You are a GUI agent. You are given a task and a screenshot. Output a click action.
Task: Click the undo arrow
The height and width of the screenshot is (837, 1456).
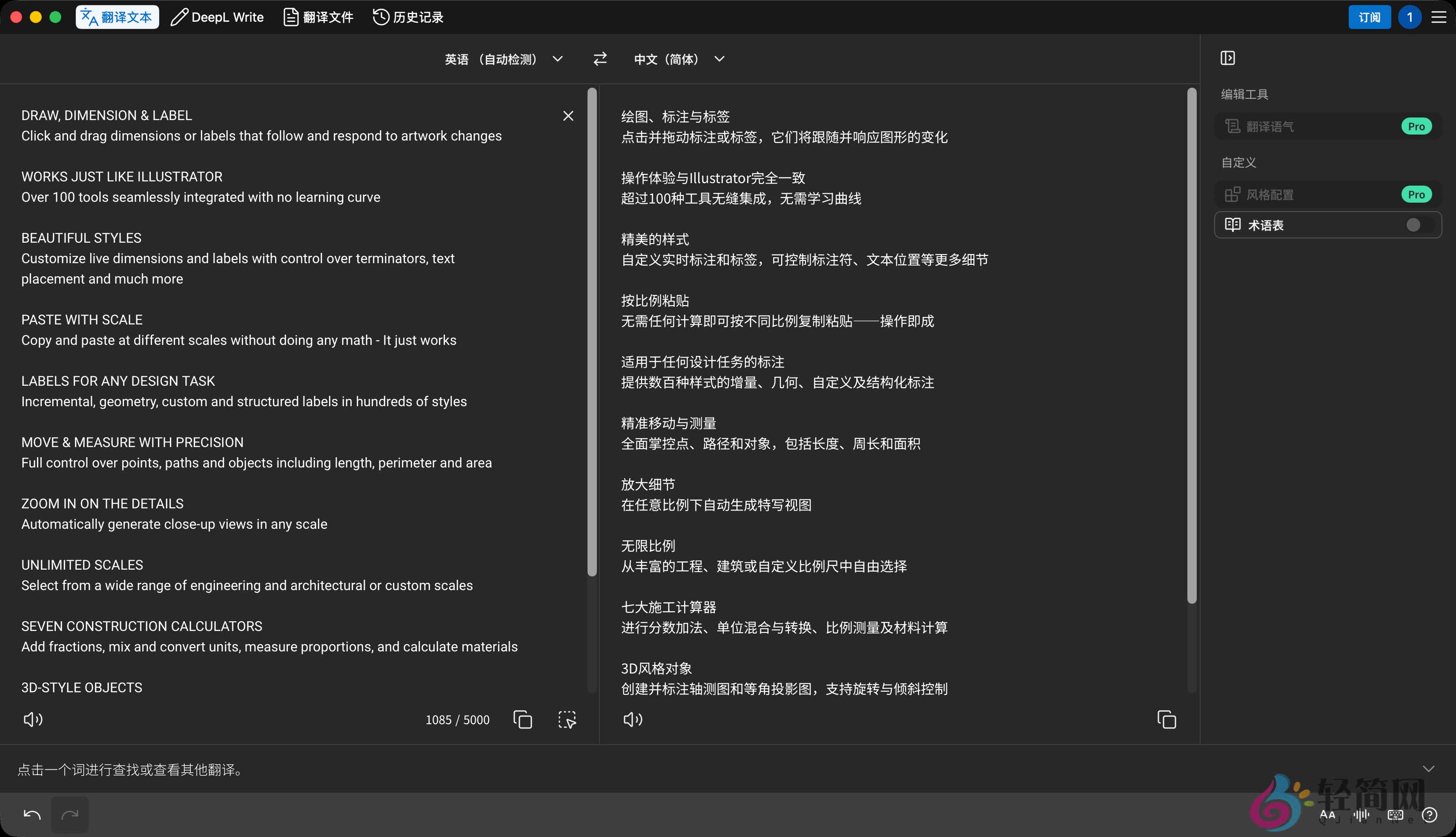coord(32,814)
